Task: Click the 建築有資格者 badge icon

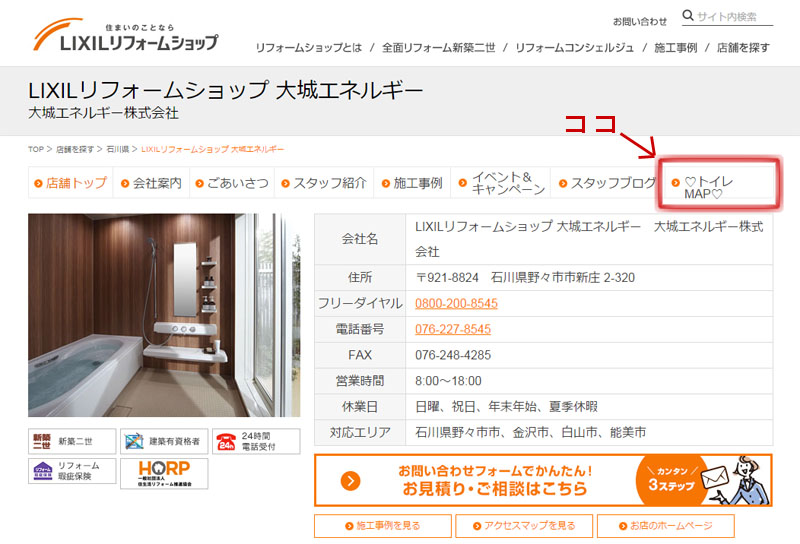Action: (134, 441)
